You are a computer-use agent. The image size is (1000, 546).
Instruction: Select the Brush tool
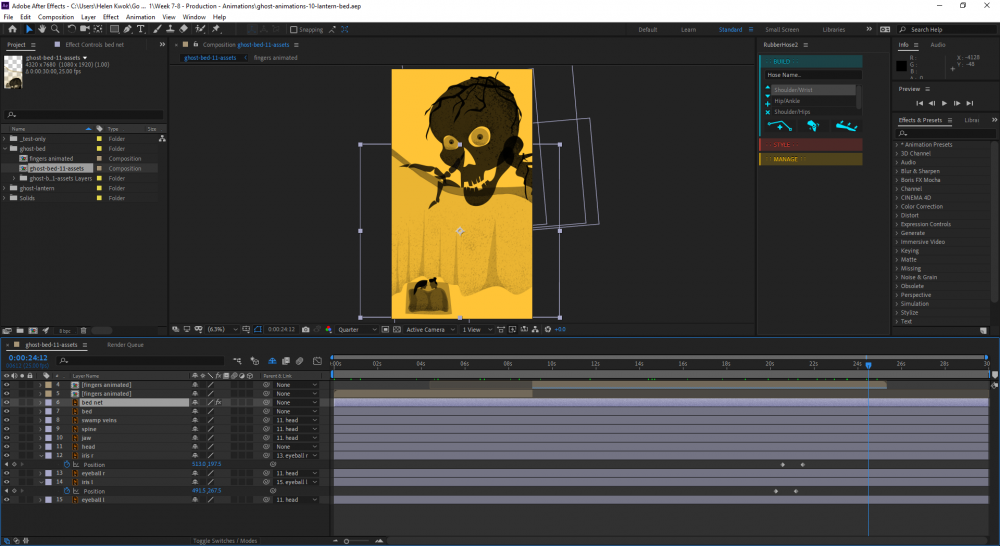157,29
